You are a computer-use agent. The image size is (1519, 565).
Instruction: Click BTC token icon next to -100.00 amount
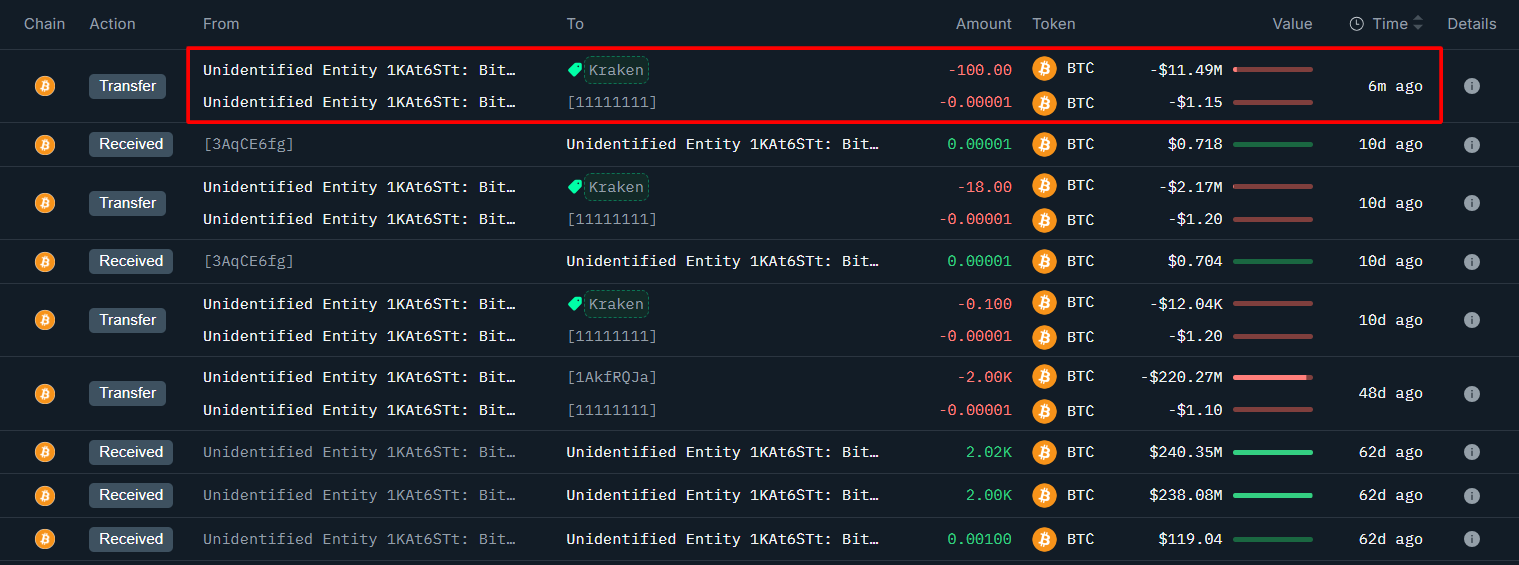(x=1044, y=69)
